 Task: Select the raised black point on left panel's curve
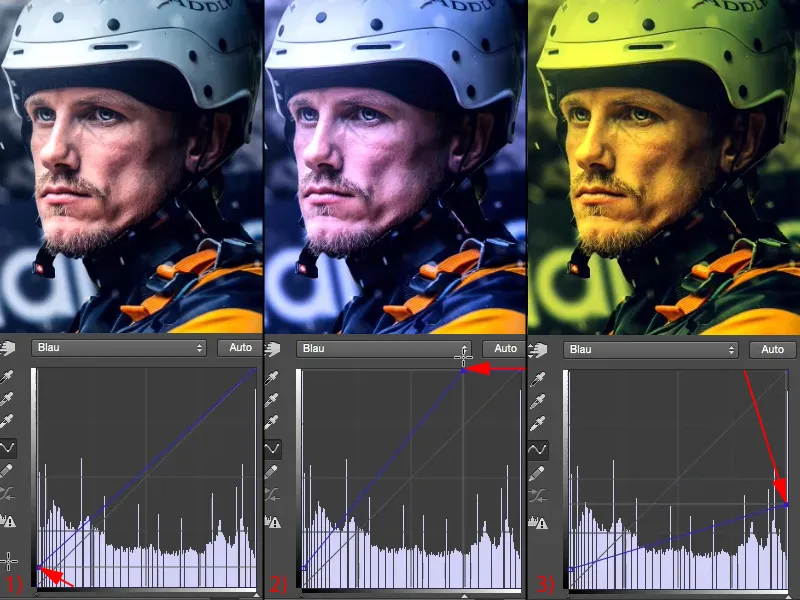pyautogui.click(x=38, y=567)
